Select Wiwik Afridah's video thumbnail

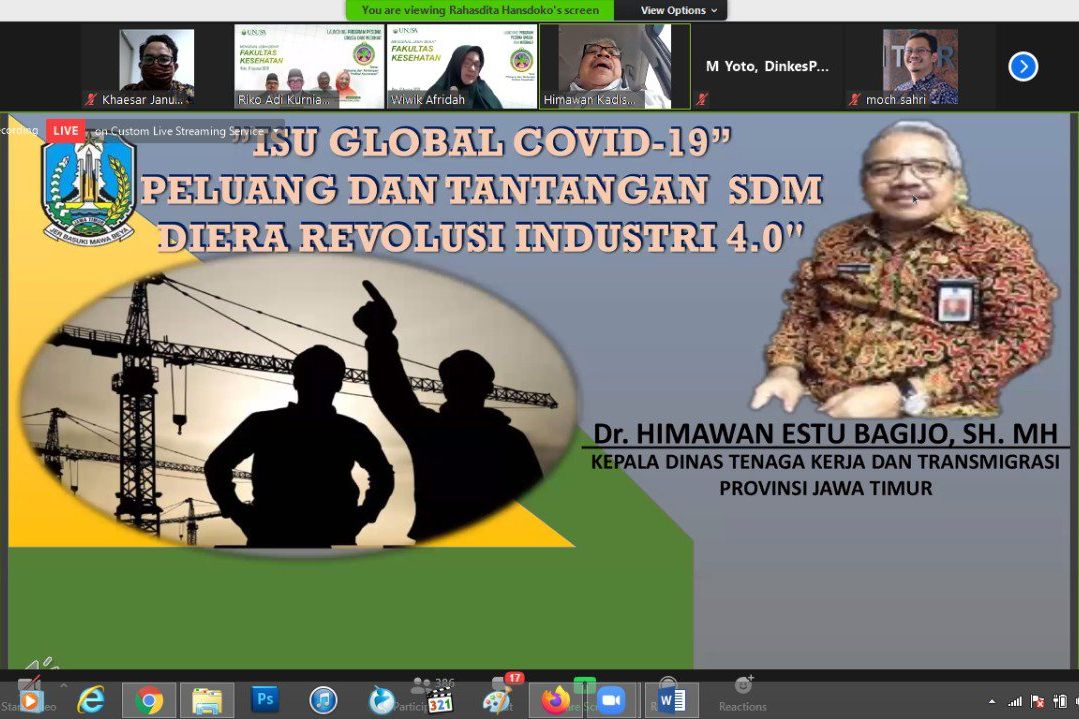tap(462, 67)
